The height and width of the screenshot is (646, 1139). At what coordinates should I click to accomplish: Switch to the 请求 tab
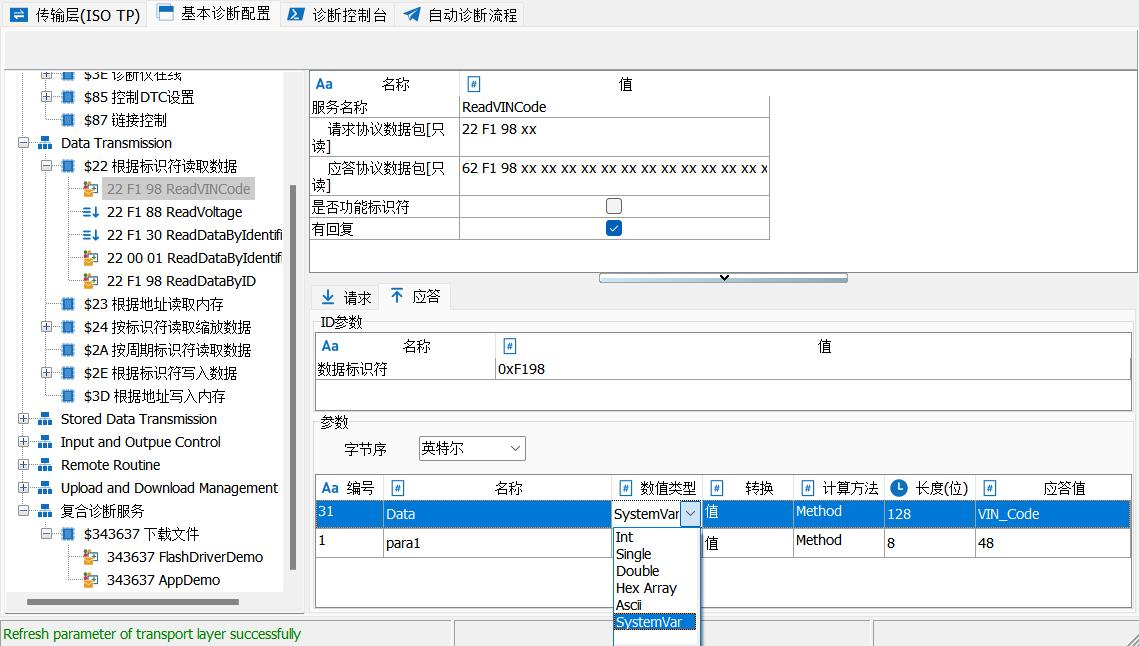(346, 297)
